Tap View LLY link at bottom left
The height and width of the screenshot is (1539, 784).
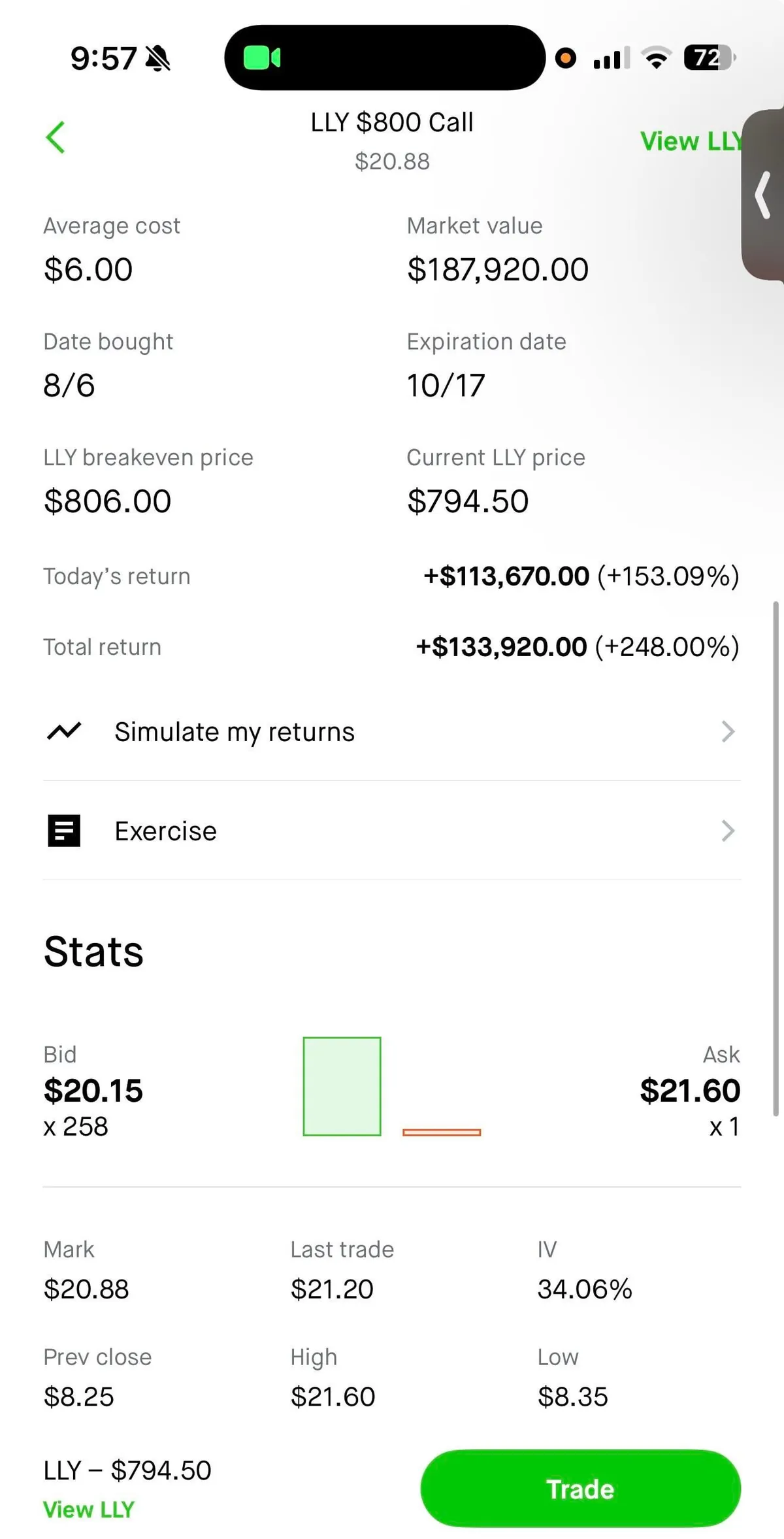89,1510
